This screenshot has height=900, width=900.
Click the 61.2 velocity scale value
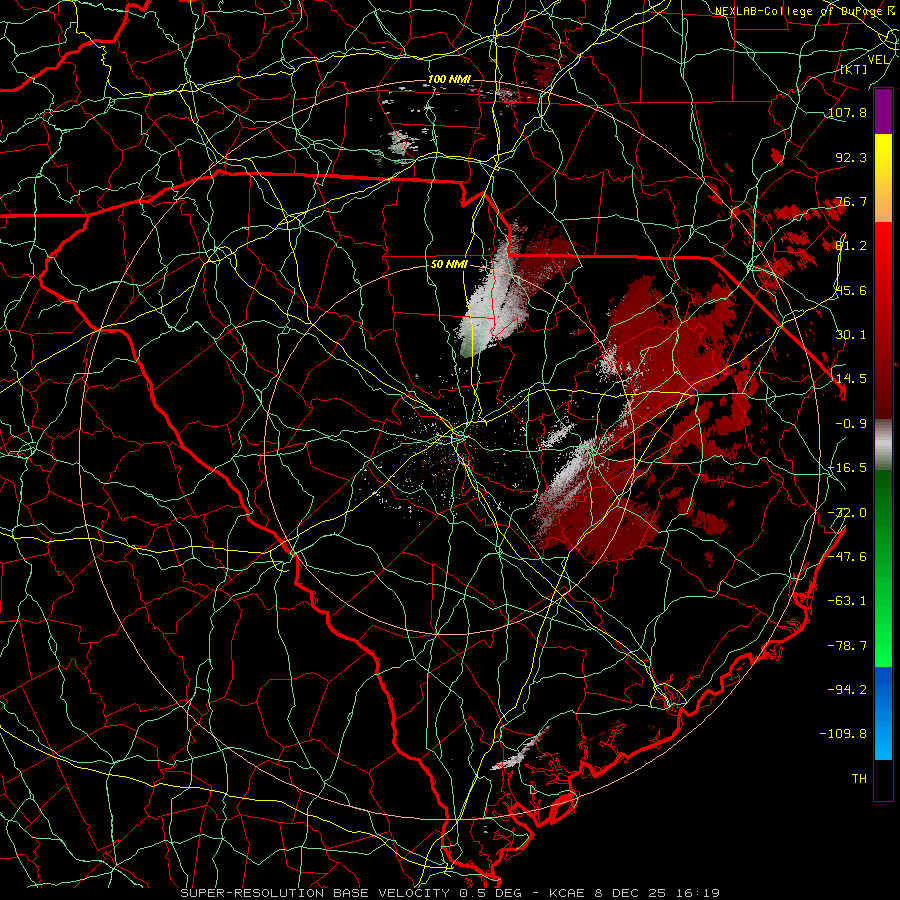point(851,246)
